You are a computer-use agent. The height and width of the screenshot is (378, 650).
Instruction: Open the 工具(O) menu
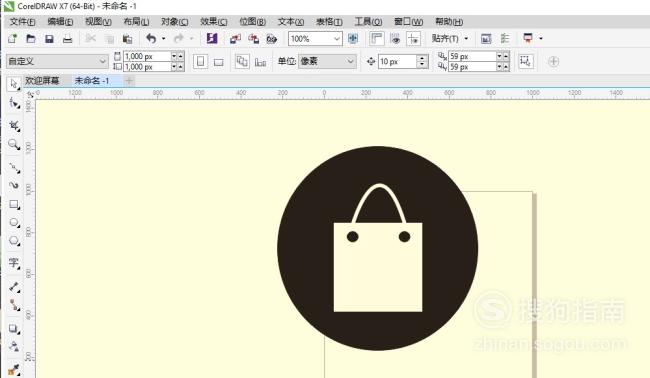[368, 22]
